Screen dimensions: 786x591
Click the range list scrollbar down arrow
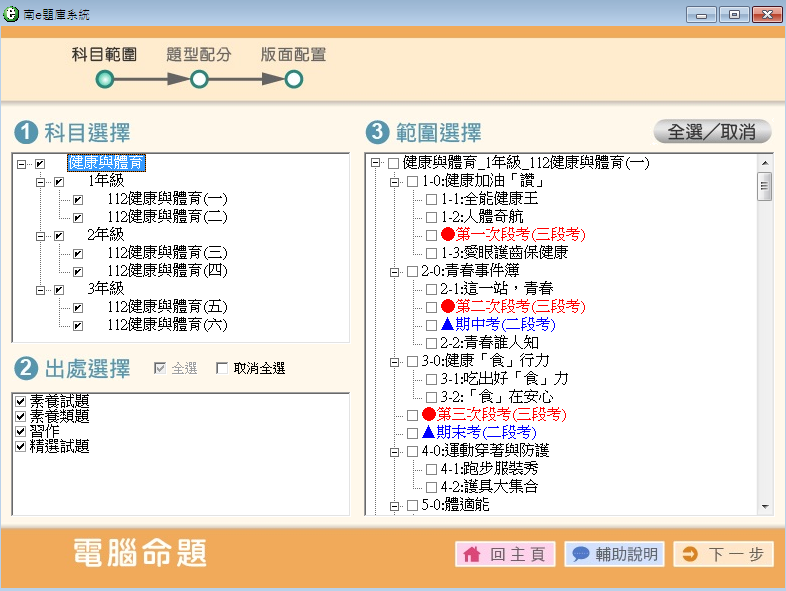point(765,508)
